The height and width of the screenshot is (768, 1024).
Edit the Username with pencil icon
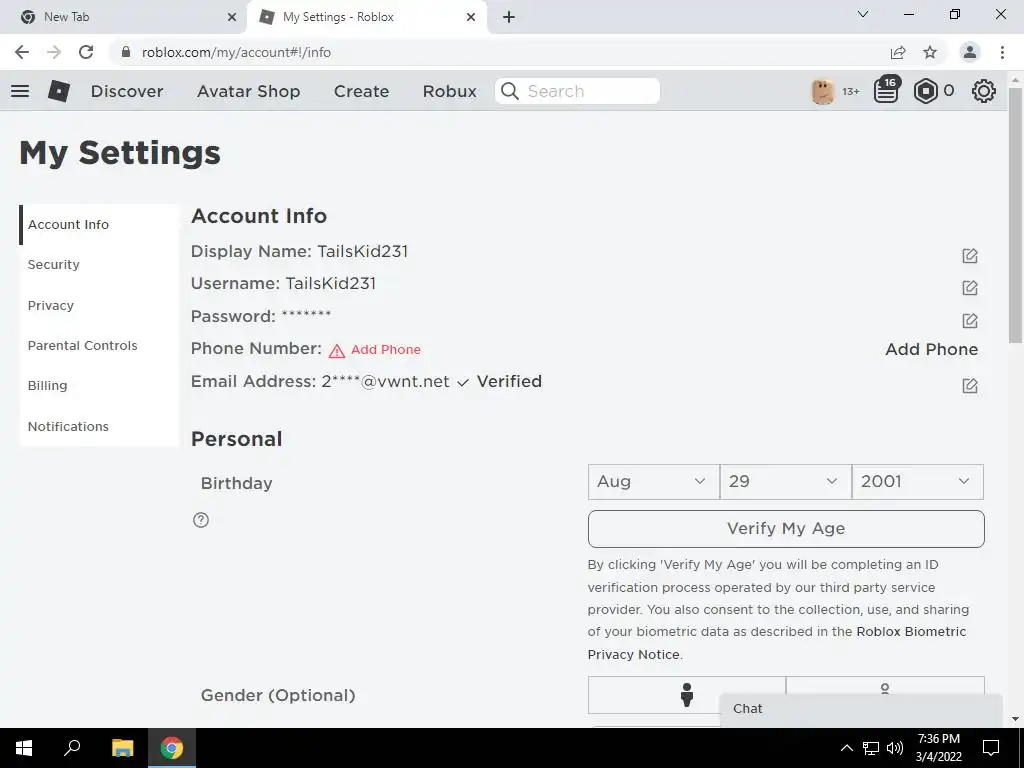click(x=970, y=287)
